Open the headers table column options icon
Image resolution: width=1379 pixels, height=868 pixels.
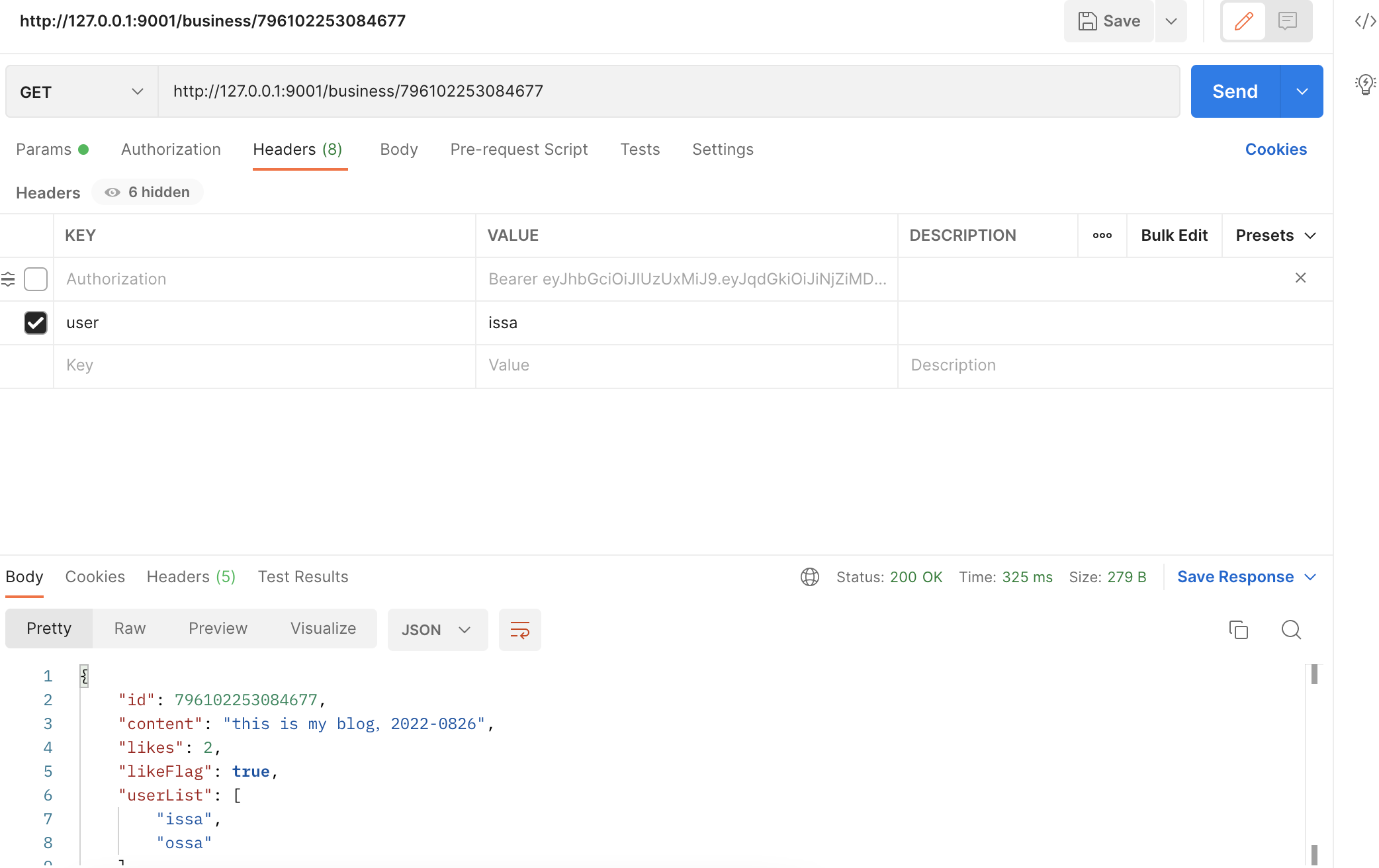tap(1102, 236)
